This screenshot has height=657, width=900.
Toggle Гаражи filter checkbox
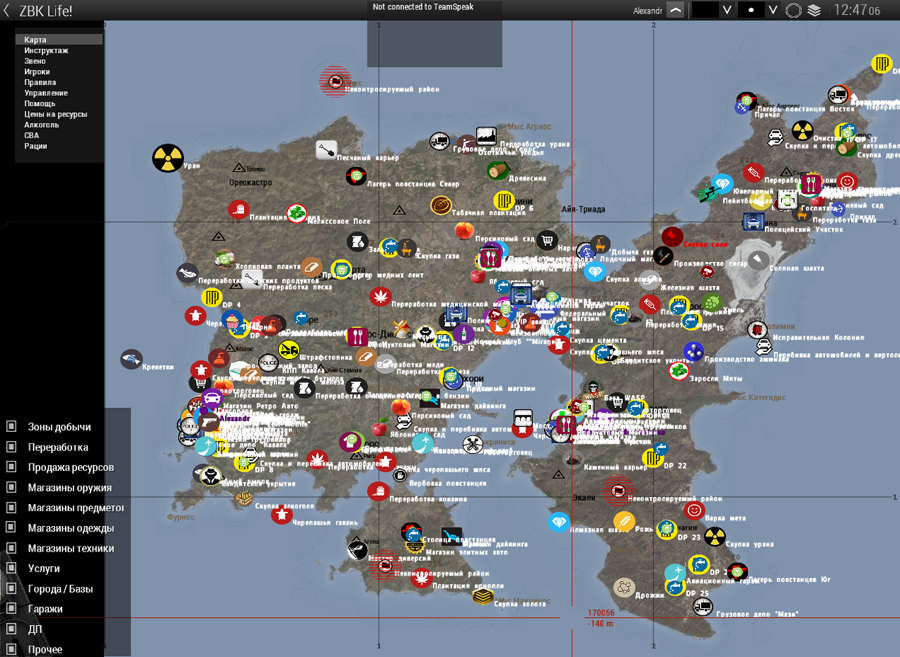pyautogui.click(x=11, y=608)
